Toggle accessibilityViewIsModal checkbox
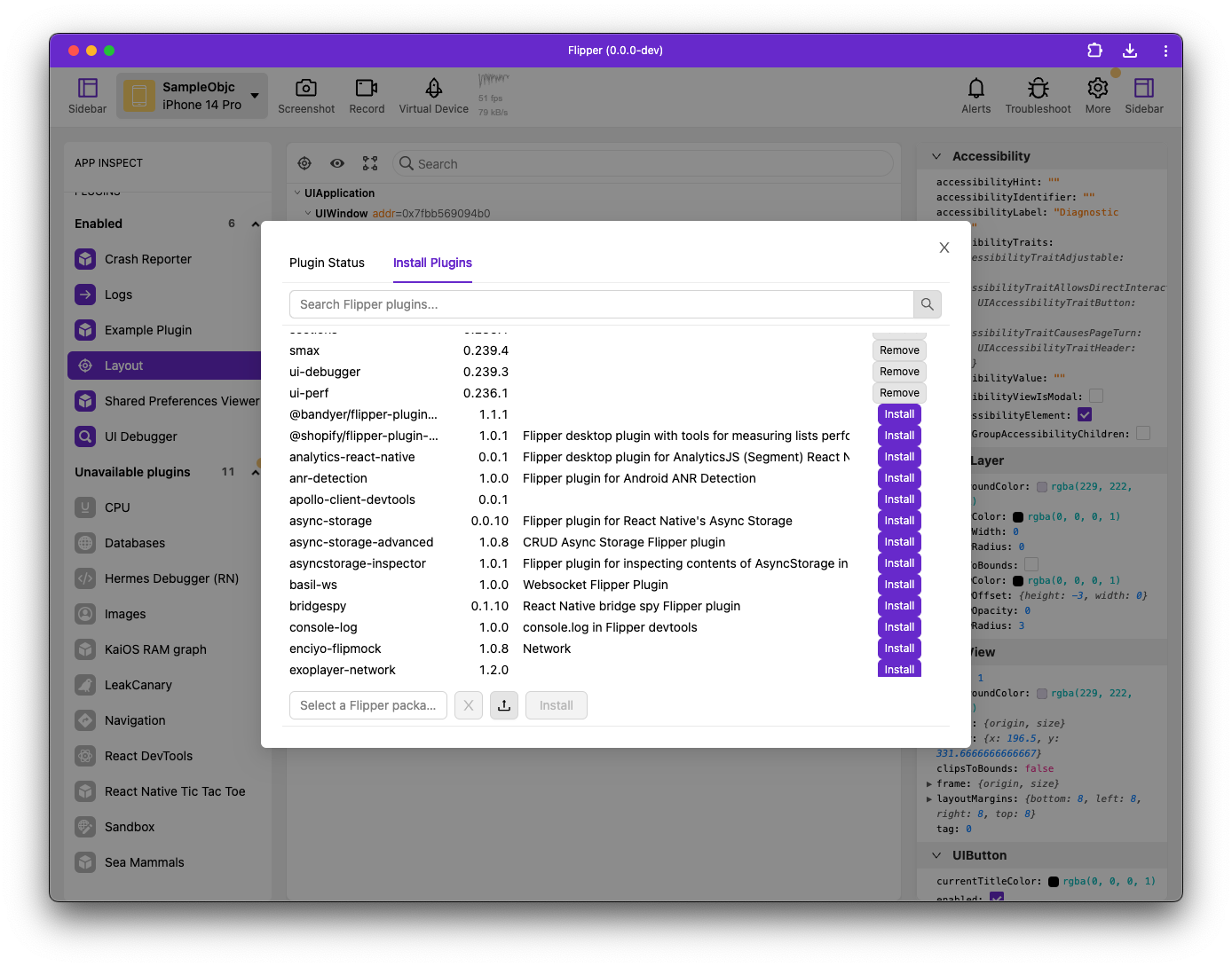Screen dimensions: 1232x967 (x=1096, y=396)
